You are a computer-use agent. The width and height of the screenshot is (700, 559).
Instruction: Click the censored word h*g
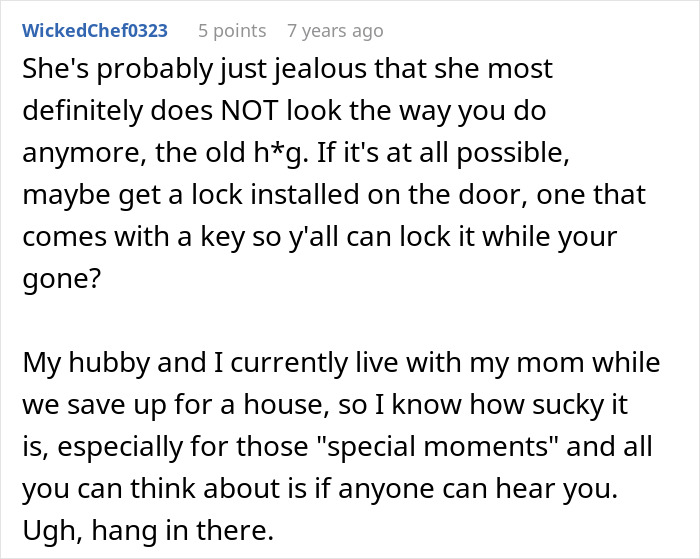pyautogui.click(x=281, y=153)
